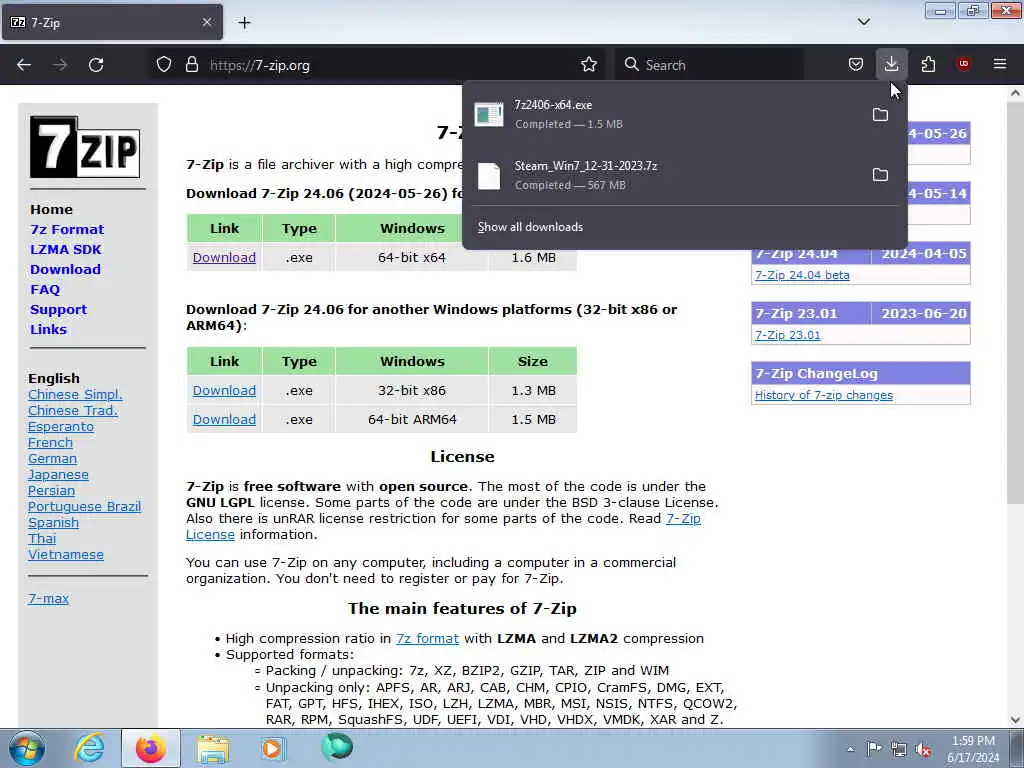Open the Download sidebar page

tap(65, 270)
